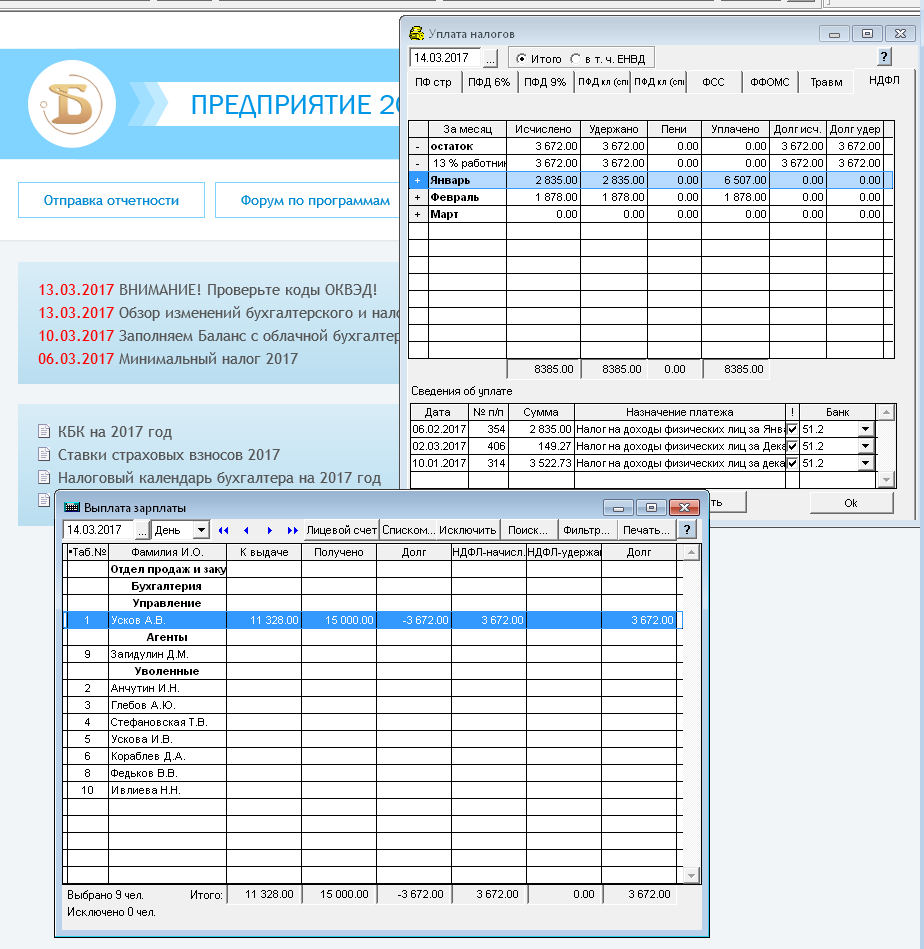Open date picker in Уплата налогов window

click(x=490, y=58)
